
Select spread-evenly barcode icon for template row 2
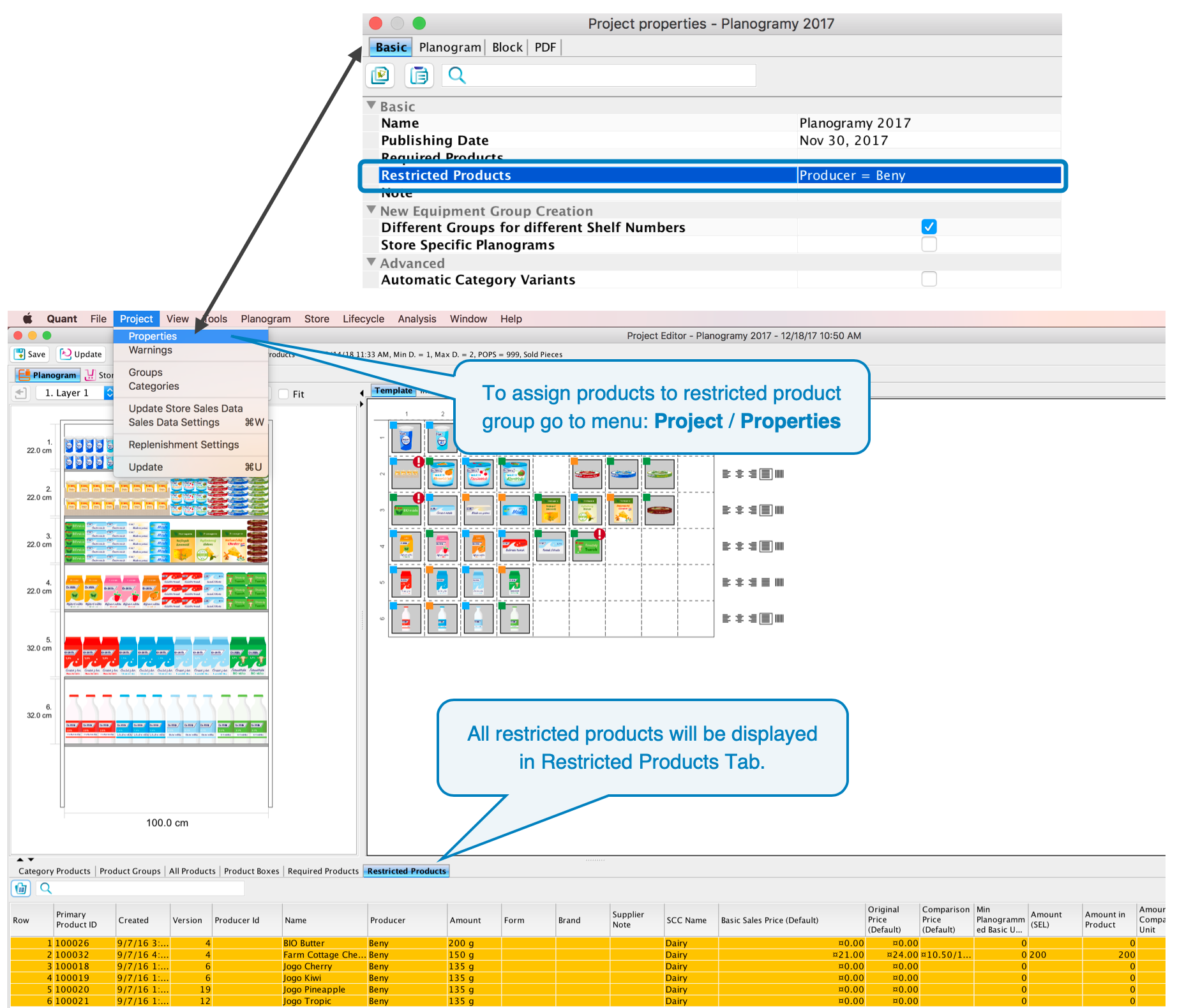[779, 474]
